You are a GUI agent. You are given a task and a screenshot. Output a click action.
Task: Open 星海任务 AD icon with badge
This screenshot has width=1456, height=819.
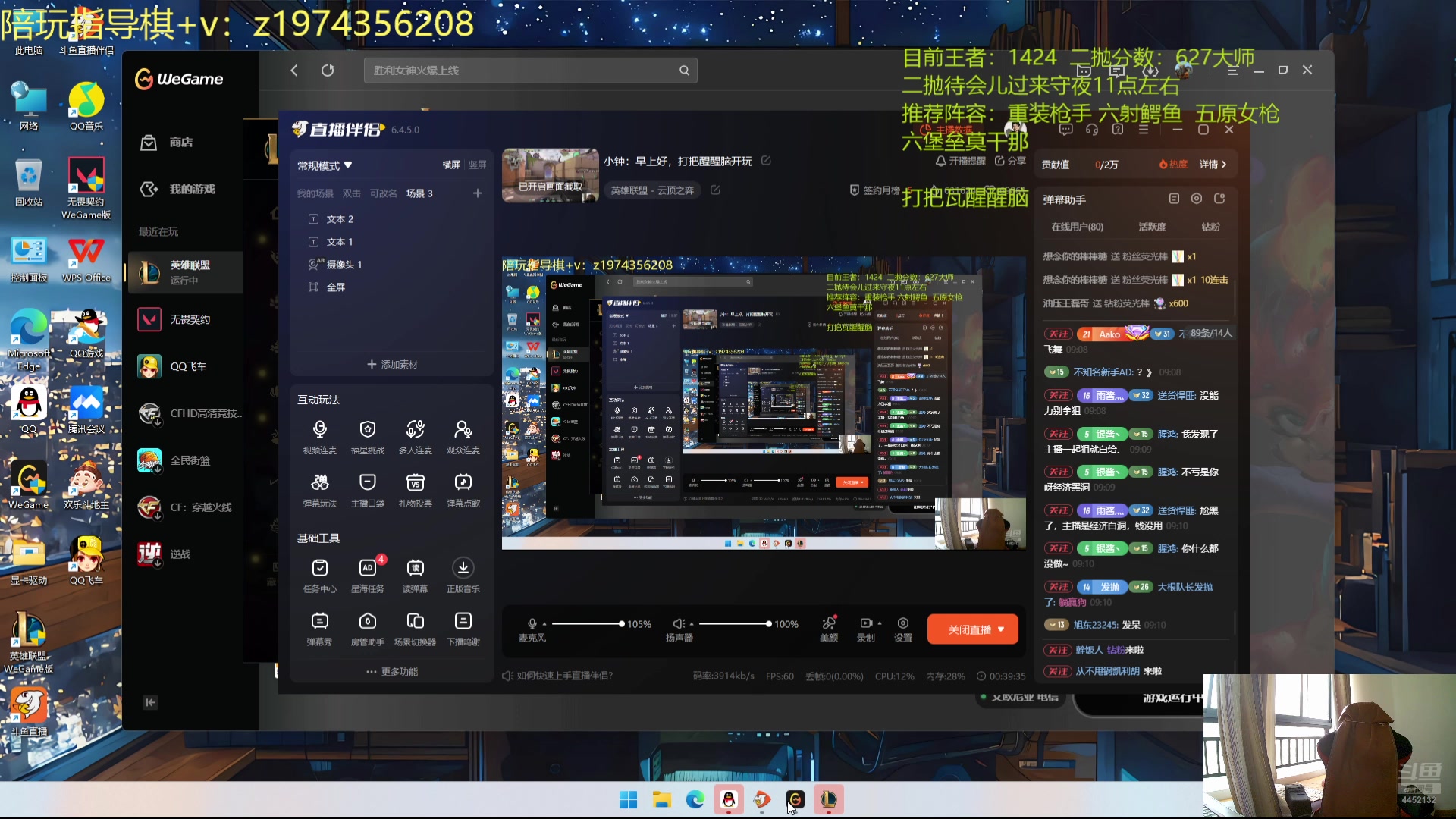pos(368,576)
